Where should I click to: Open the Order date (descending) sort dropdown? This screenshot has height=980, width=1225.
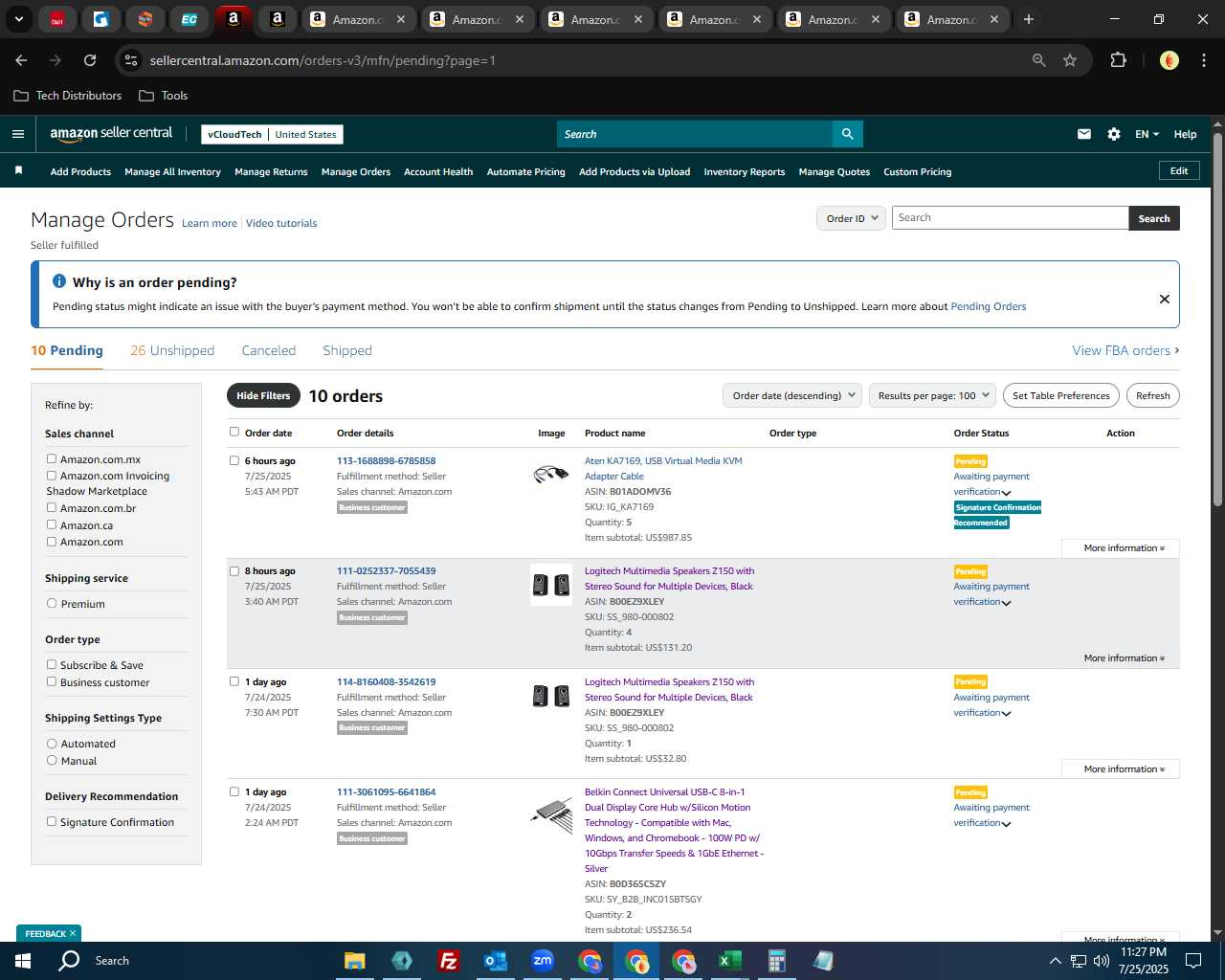[x=792, y=395]
